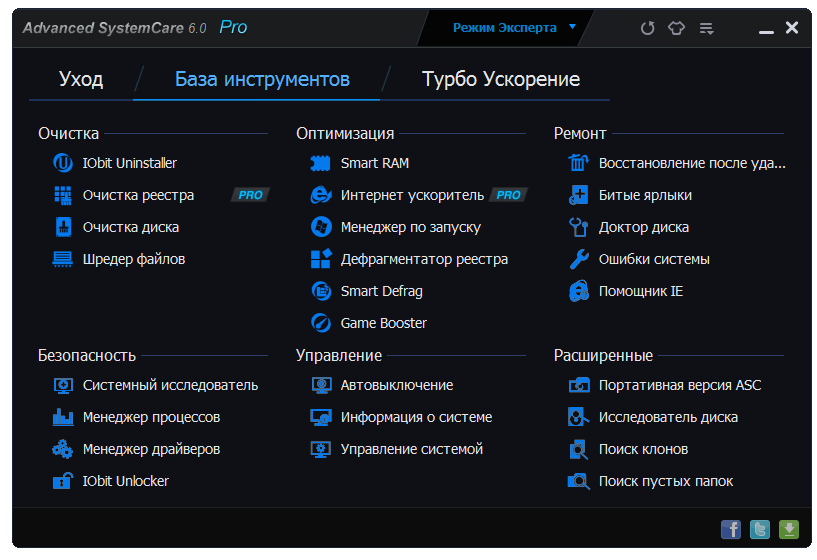Click the Автовыключение monitor icon
Screen dimensions: 817x560
(321, 385)
